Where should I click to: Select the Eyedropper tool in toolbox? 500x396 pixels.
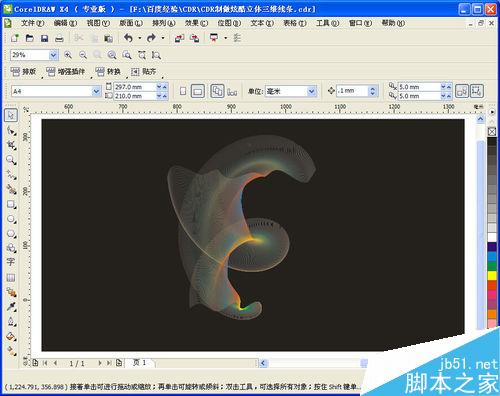[11, 307]
